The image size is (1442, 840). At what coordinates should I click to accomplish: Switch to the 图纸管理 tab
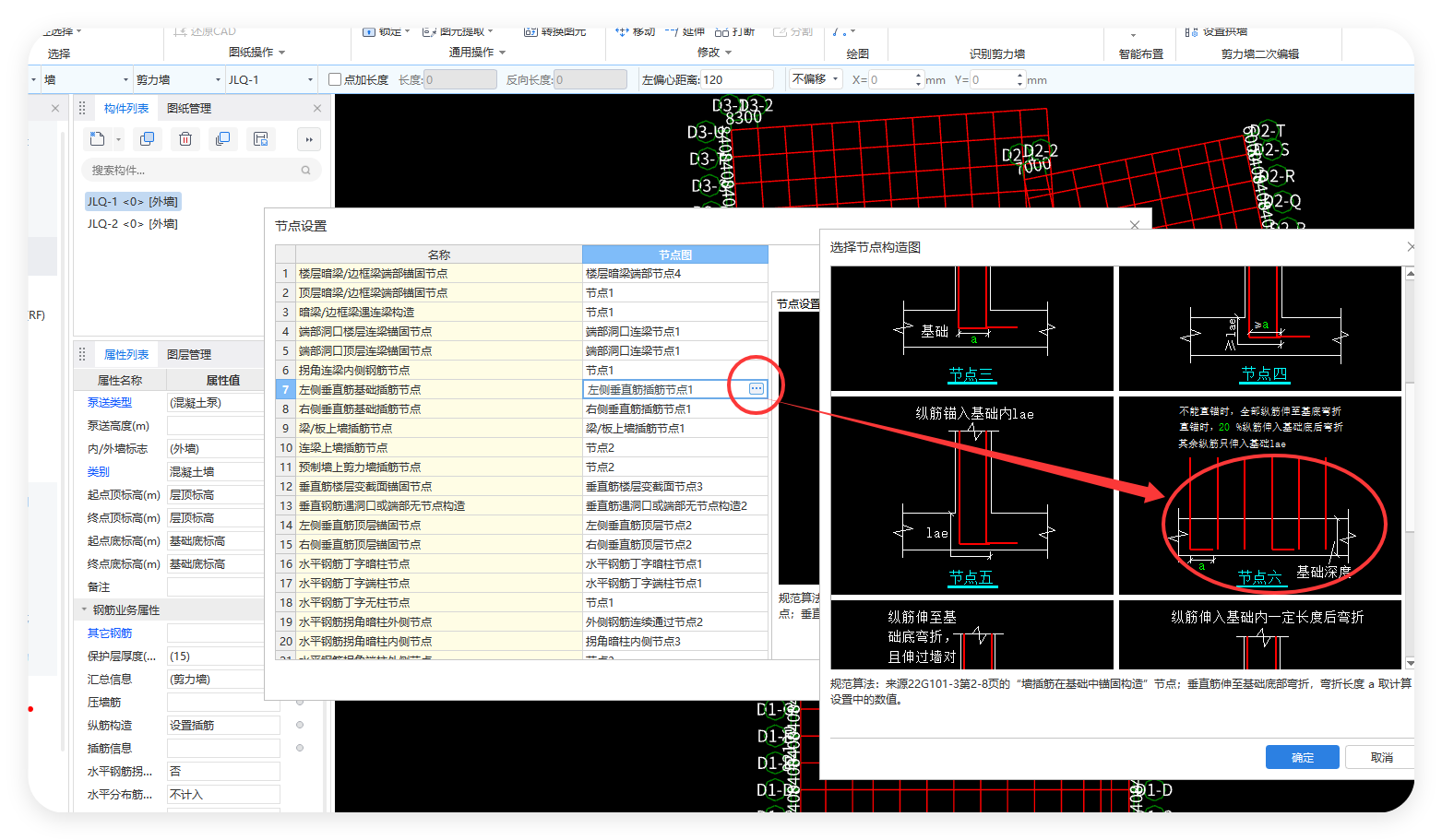point(189,108)
